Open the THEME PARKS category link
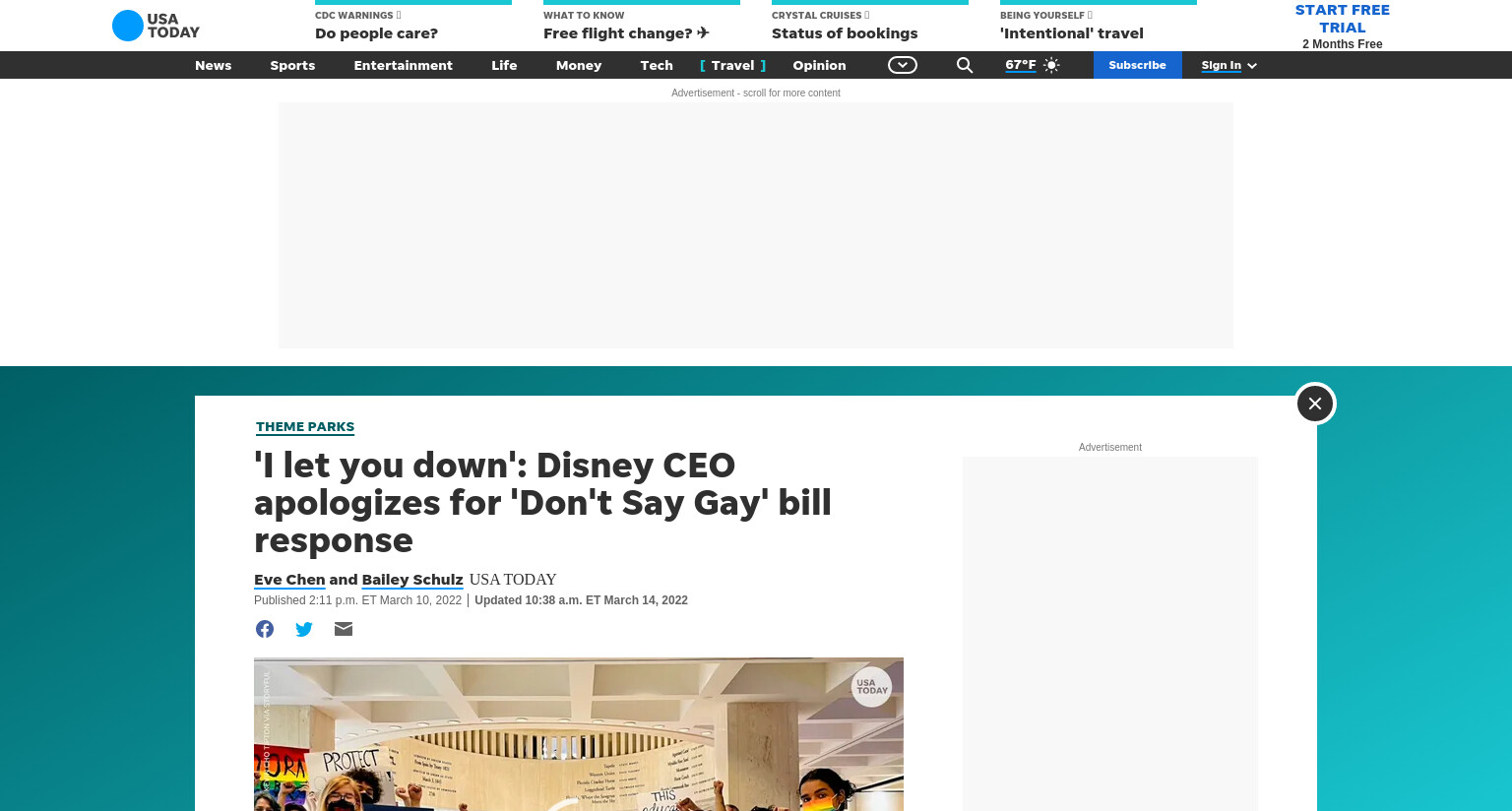1512x811 pixels. [x=305, y=427]
